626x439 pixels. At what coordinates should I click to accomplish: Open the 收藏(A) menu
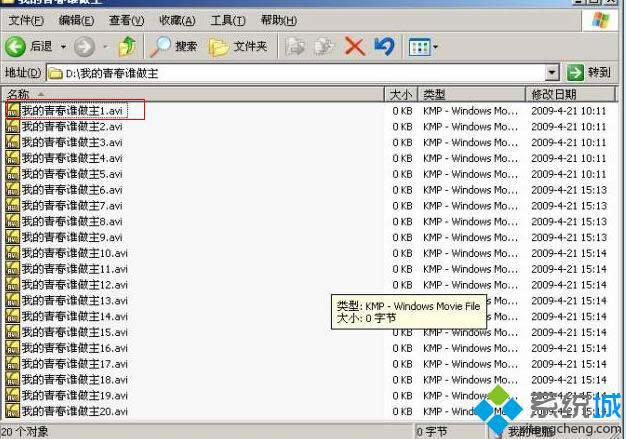click(177, 20)
